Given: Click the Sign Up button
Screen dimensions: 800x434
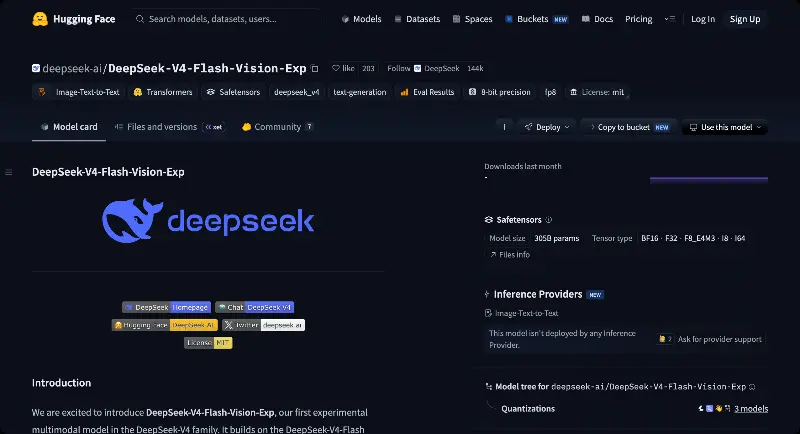Looking at the screenshot, I should click(745, 19).
